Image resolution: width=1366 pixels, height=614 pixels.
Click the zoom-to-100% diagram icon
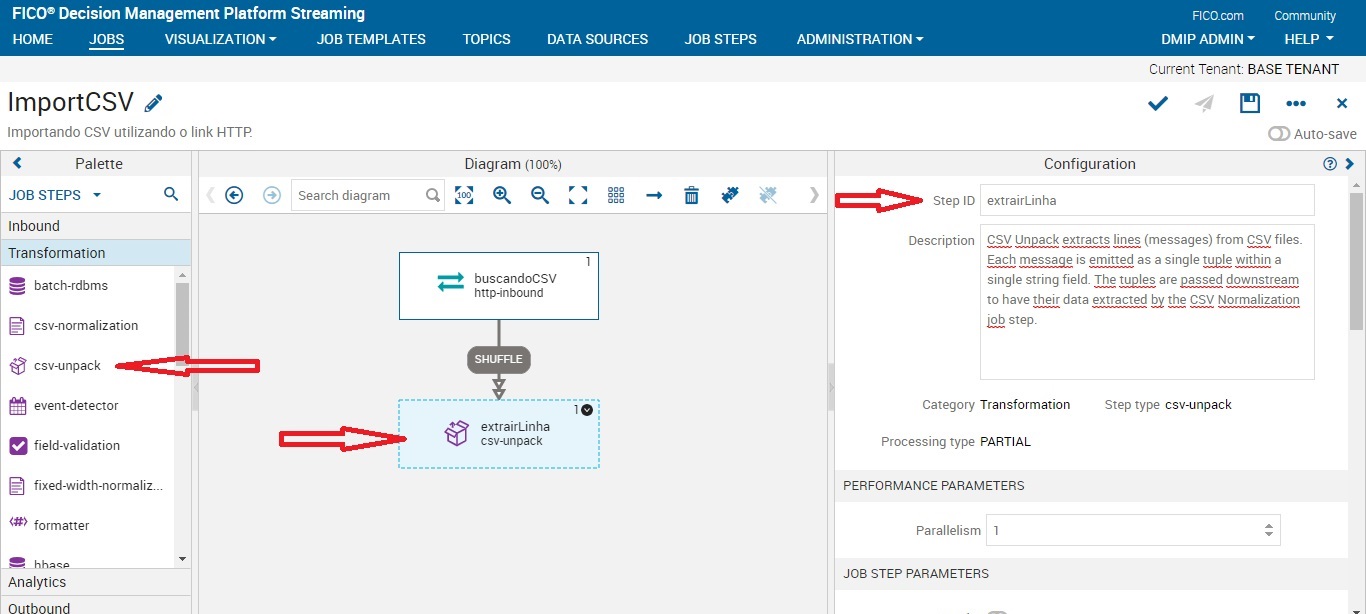pyautogui.click(x=464, y=195)
